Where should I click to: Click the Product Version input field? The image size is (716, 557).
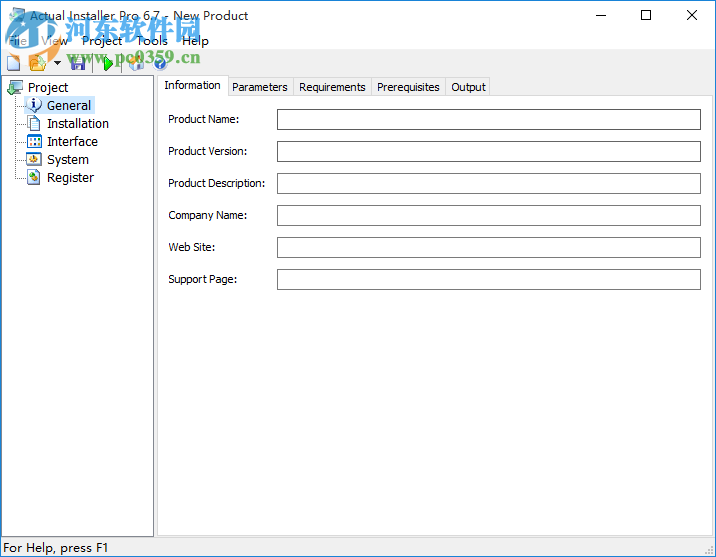[489, 151]
